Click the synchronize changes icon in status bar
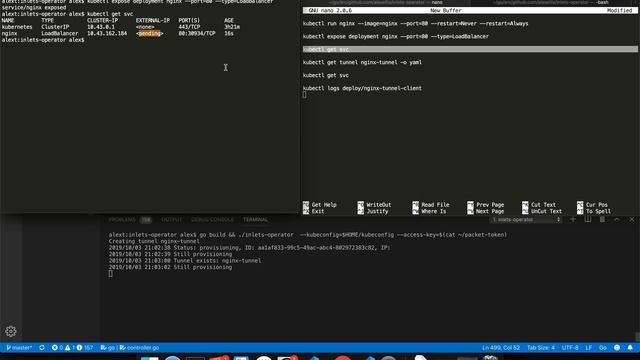Screen dimensions: 640x360 click(x=42, y=348)
